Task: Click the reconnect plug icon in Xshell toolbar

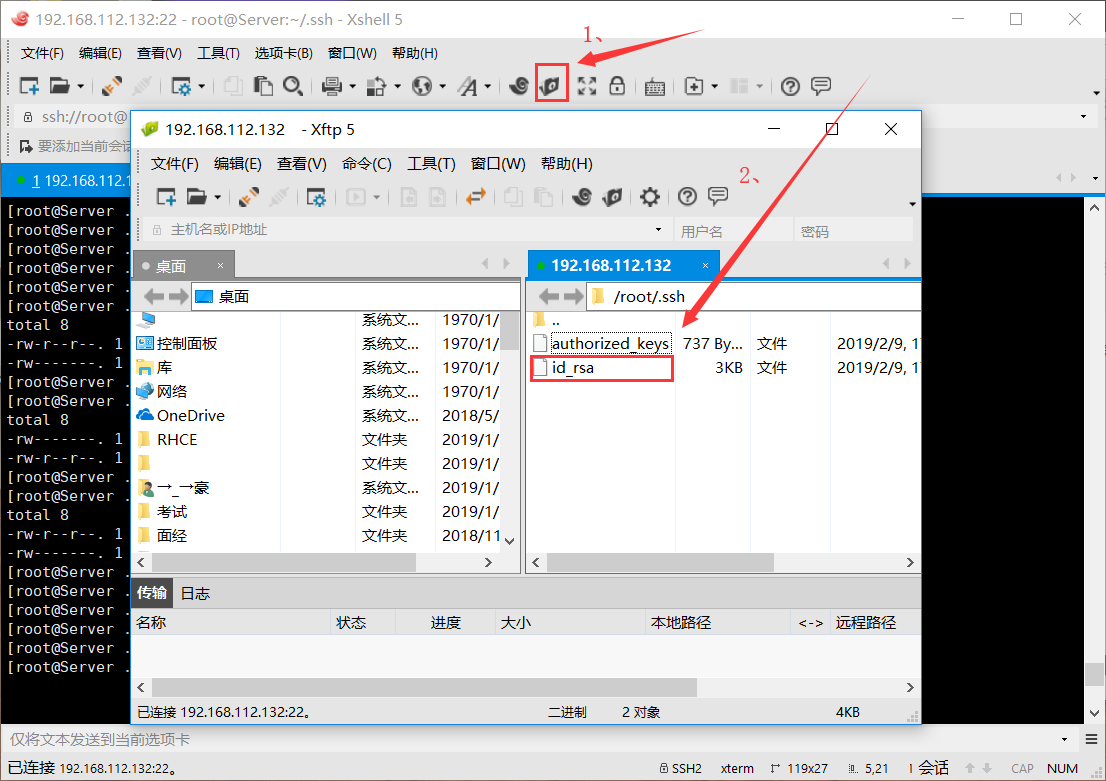Action: click(x=111, y=86)
